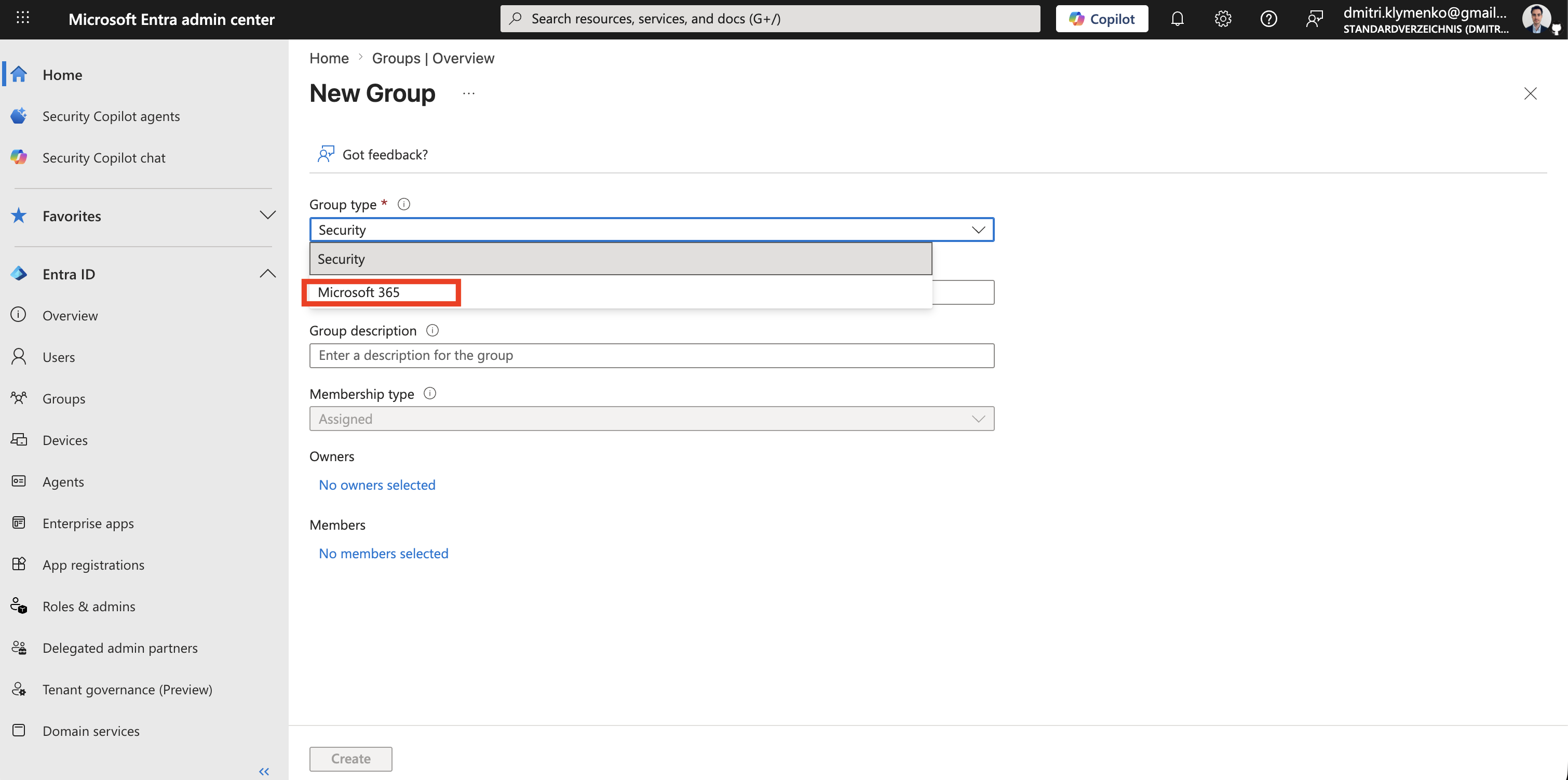Click No members selected link
The width and height of the screenshot is (1568, 780).
[x=384, y=554]
